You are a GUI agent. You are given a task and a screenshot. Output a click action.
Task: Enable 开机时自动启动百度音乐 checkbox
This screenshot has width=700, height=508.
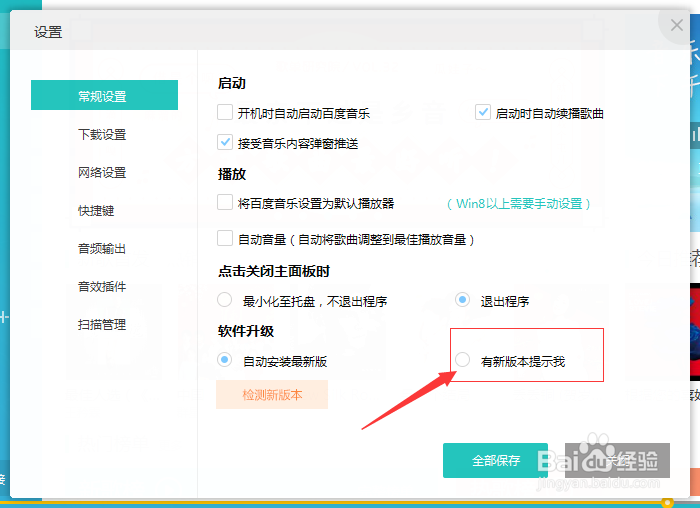(x=225, y=112)
